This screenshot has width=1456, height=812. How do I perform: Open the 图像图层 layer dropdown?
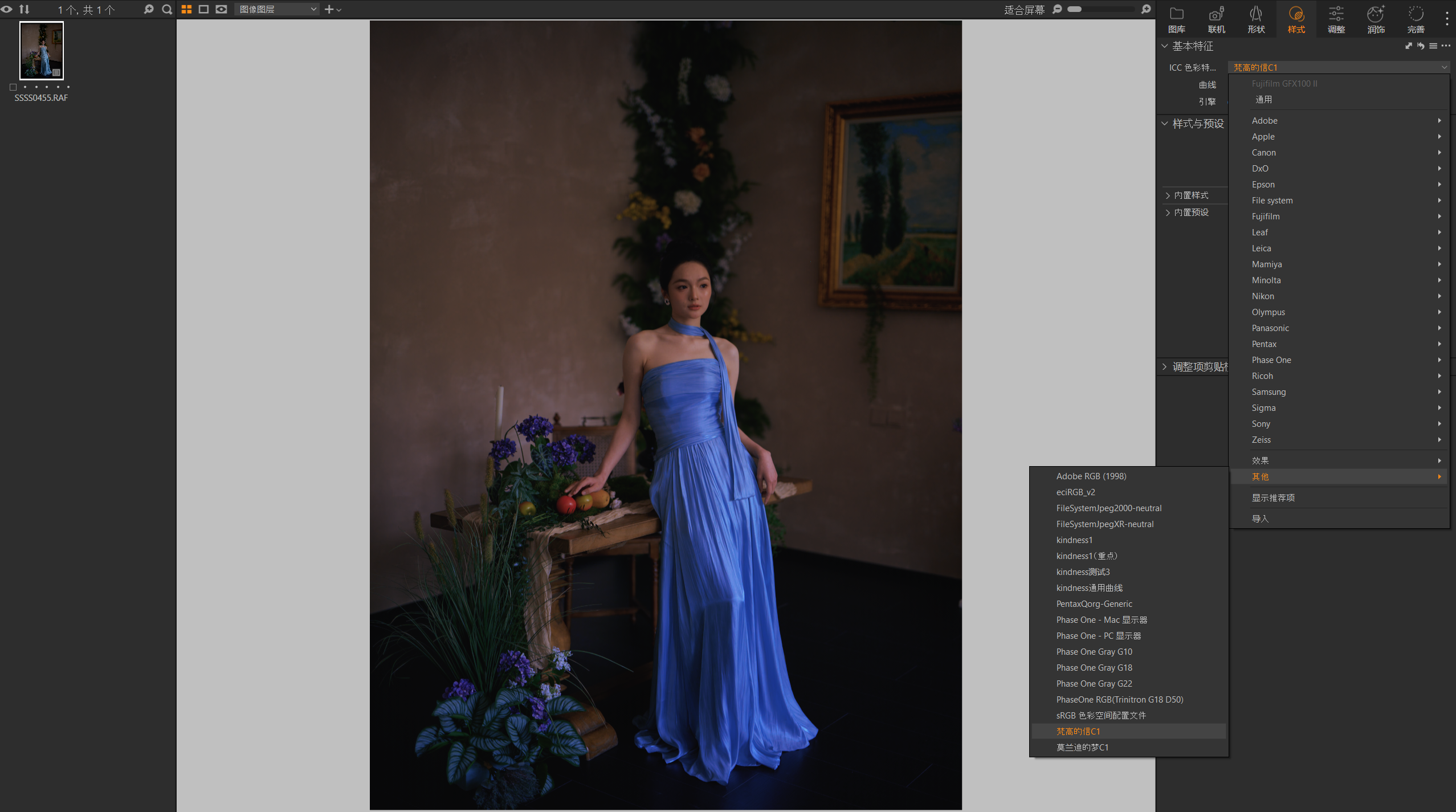click(277, 9)
